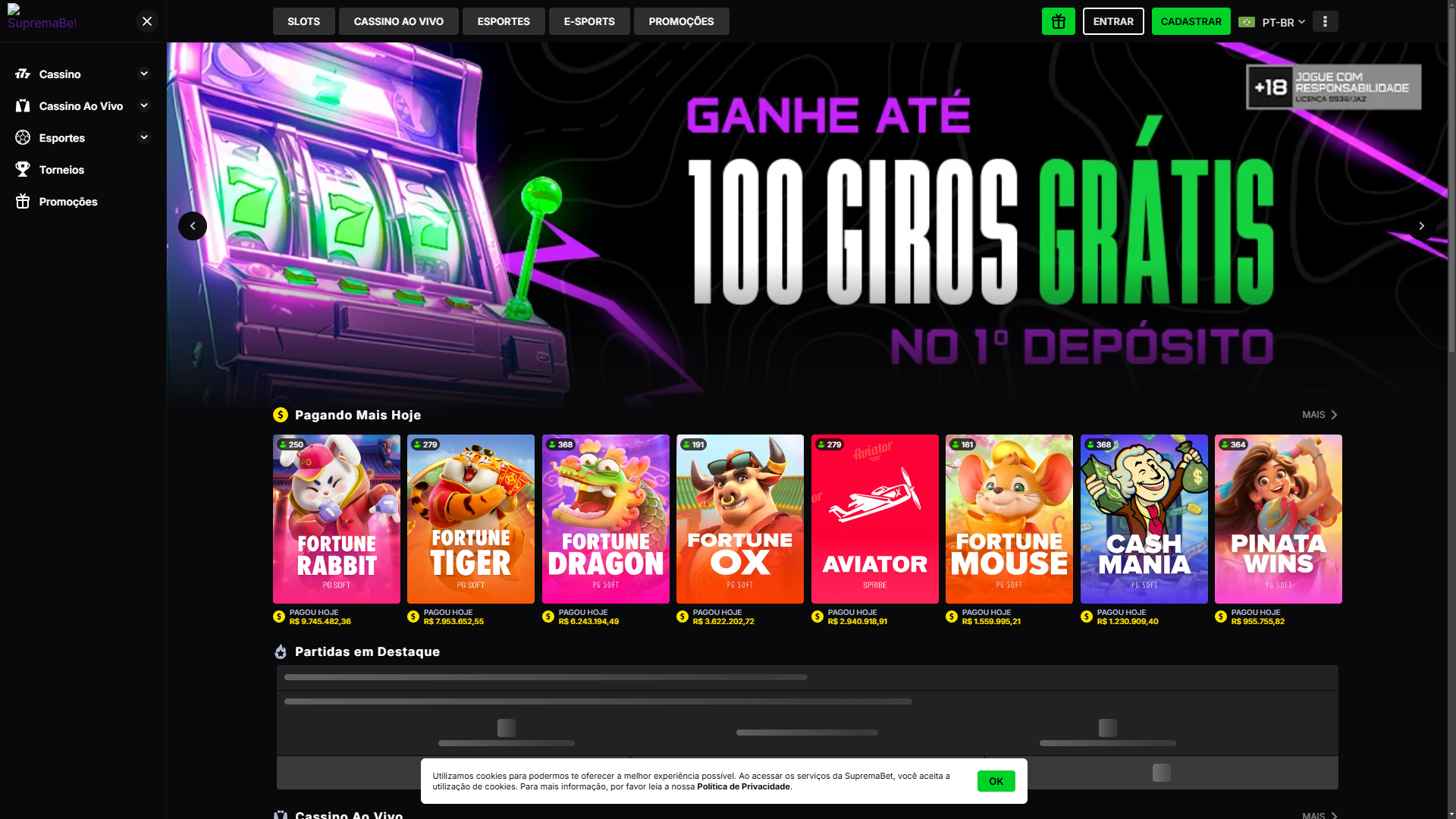Click the Brazil flag icon
1456x819 pixels.
click(x=1247, y=22)
